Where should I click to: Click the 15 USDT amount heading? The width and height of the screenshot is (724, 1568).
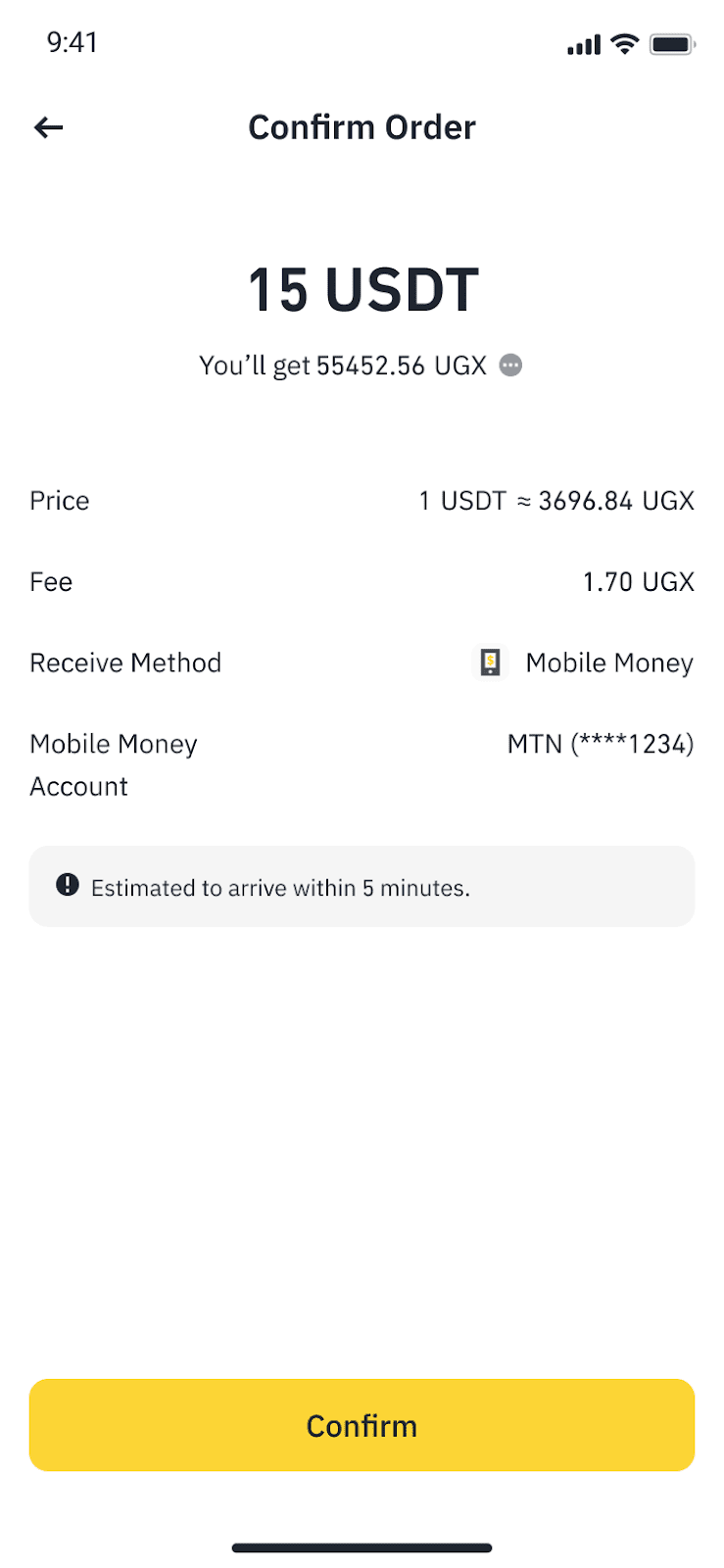[x=362, y=290]
